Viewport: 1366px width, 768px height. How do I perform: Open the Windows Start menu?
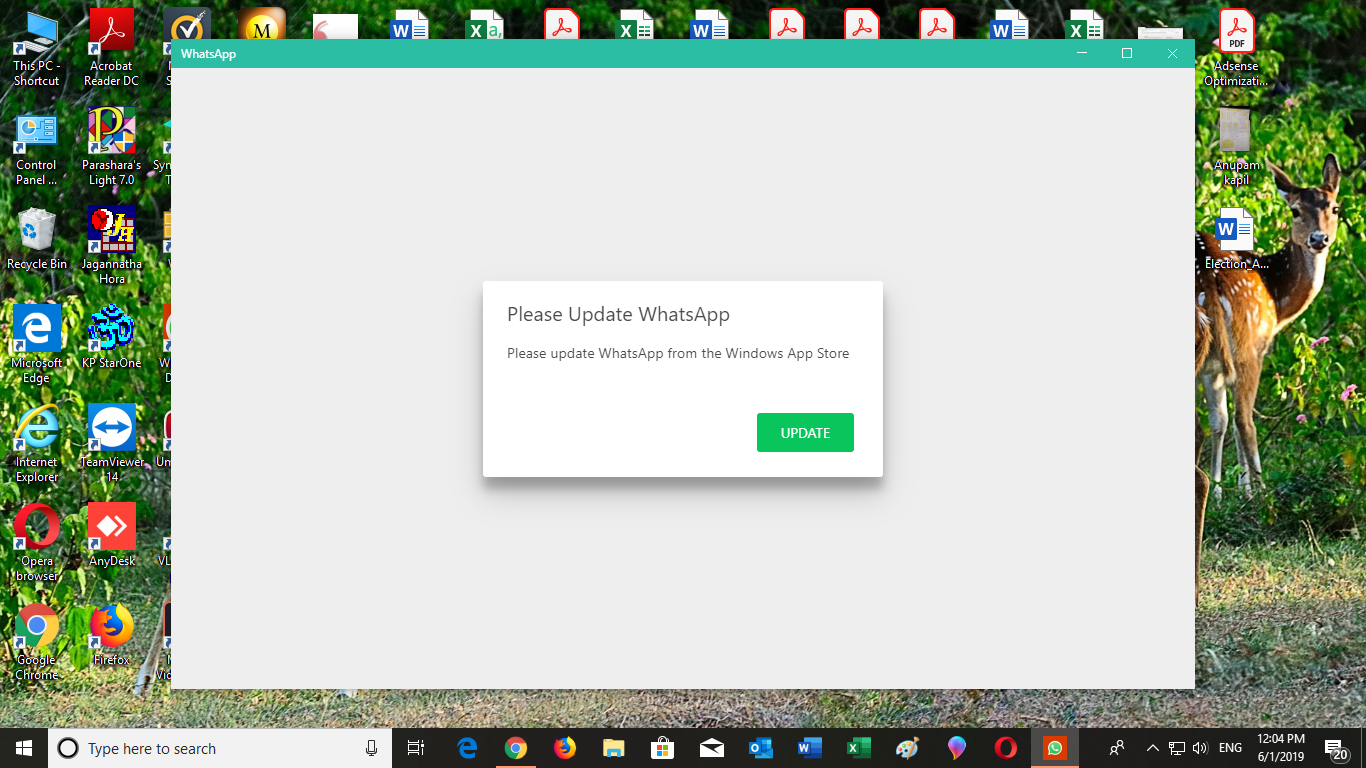[24, 748]
